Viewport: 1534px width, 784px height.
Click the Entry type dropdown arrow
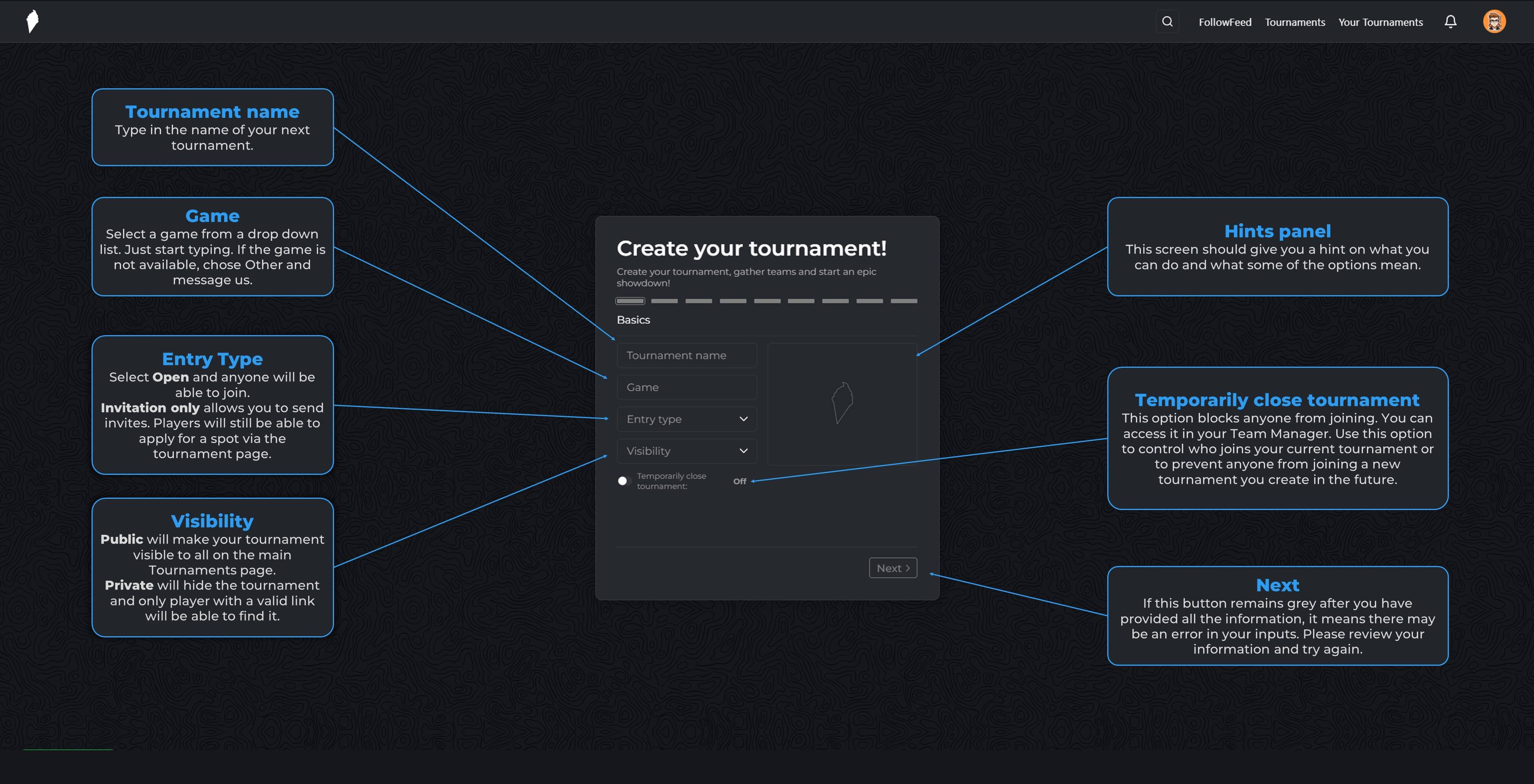pyautogui.click(x=743, y=419)
